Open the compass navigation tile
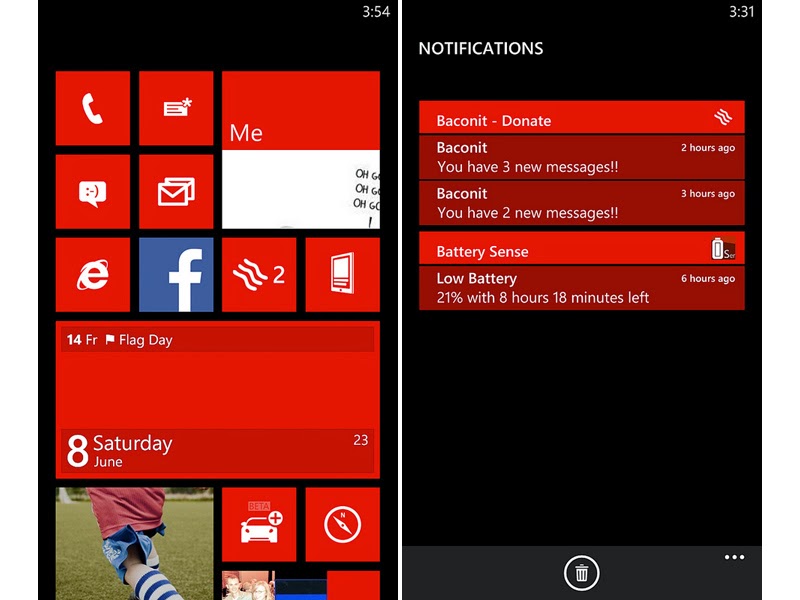Viewport: 800px width, 600px height. [342, 524]
